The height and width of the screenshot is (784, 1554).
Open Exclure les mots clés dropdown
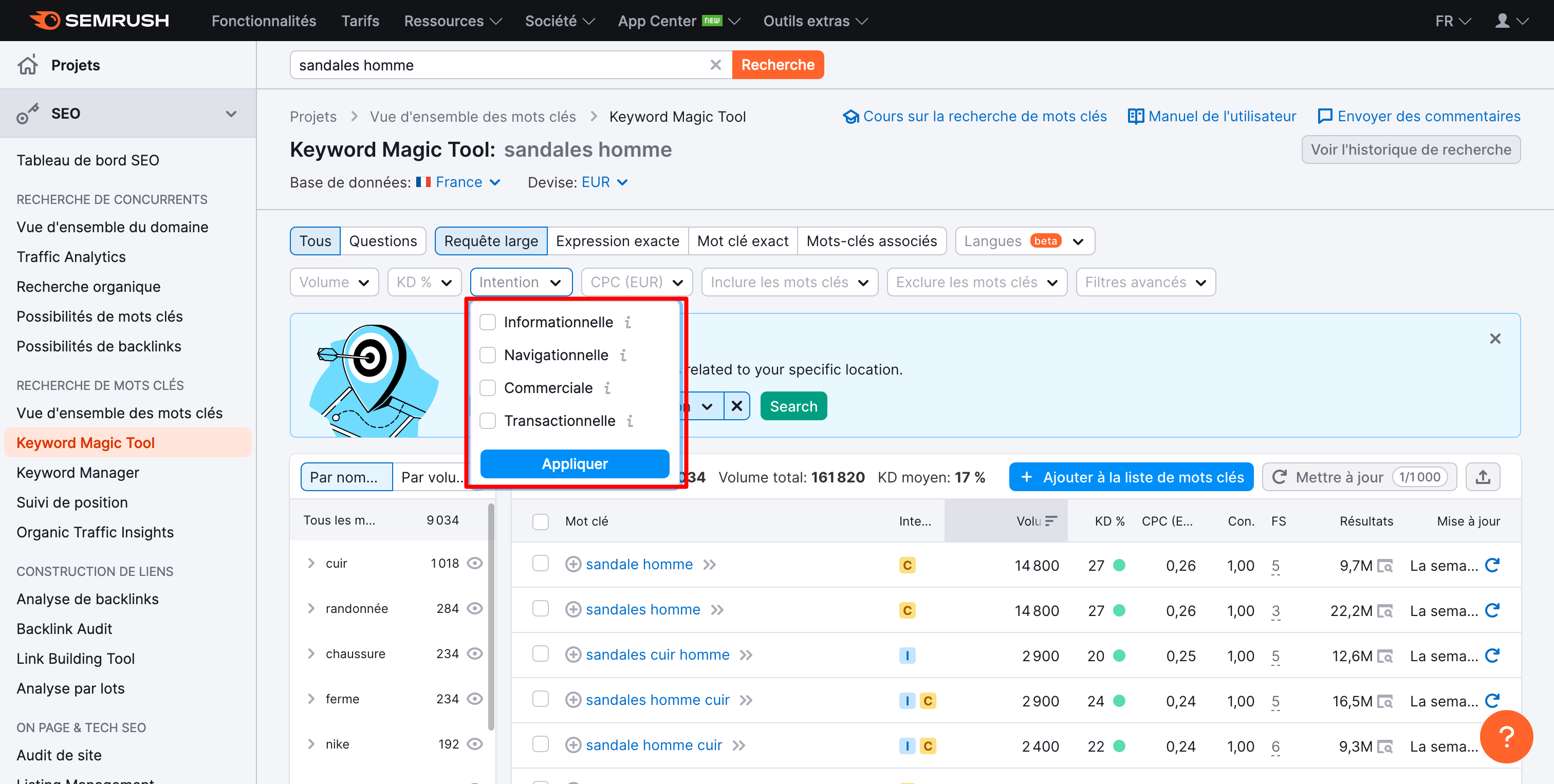(x=977, y=282)
